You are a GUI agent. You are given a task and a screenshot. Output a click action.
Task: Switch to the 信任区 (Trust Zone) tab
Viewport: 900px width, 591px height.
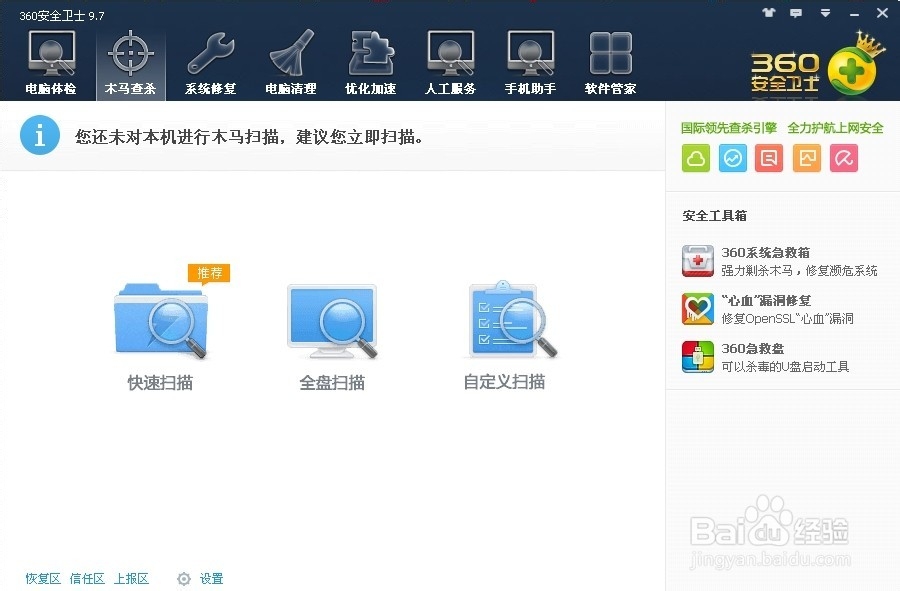tap(86, 578)
